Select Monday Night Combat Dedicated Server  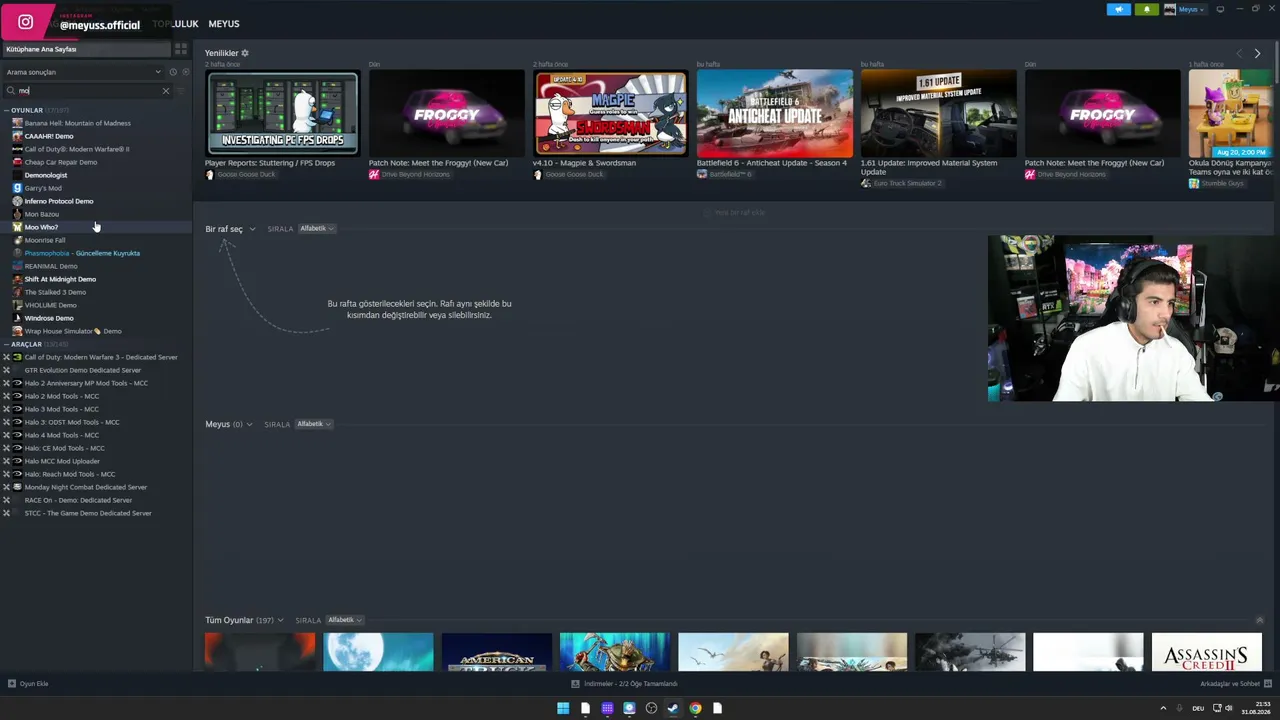coord(86,487)
